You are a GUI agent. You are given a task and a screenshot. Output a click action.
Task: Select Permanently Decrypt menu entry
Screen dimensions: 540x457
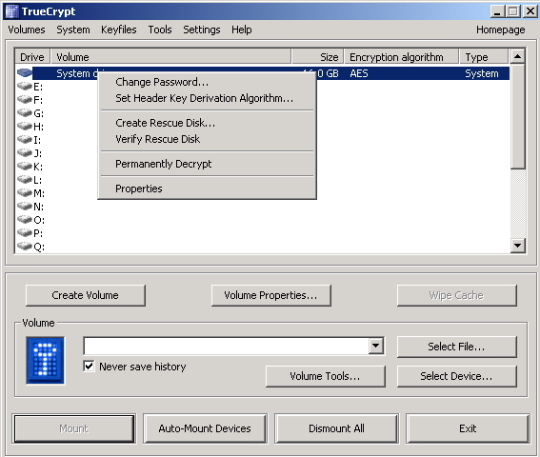[163, 164]
